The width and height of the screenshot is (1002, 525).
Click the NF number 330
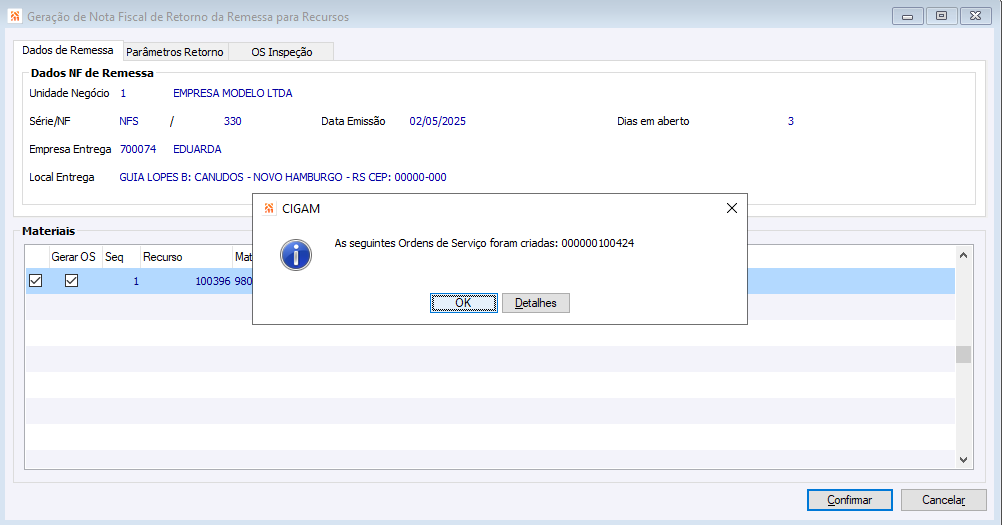(233, 121)
